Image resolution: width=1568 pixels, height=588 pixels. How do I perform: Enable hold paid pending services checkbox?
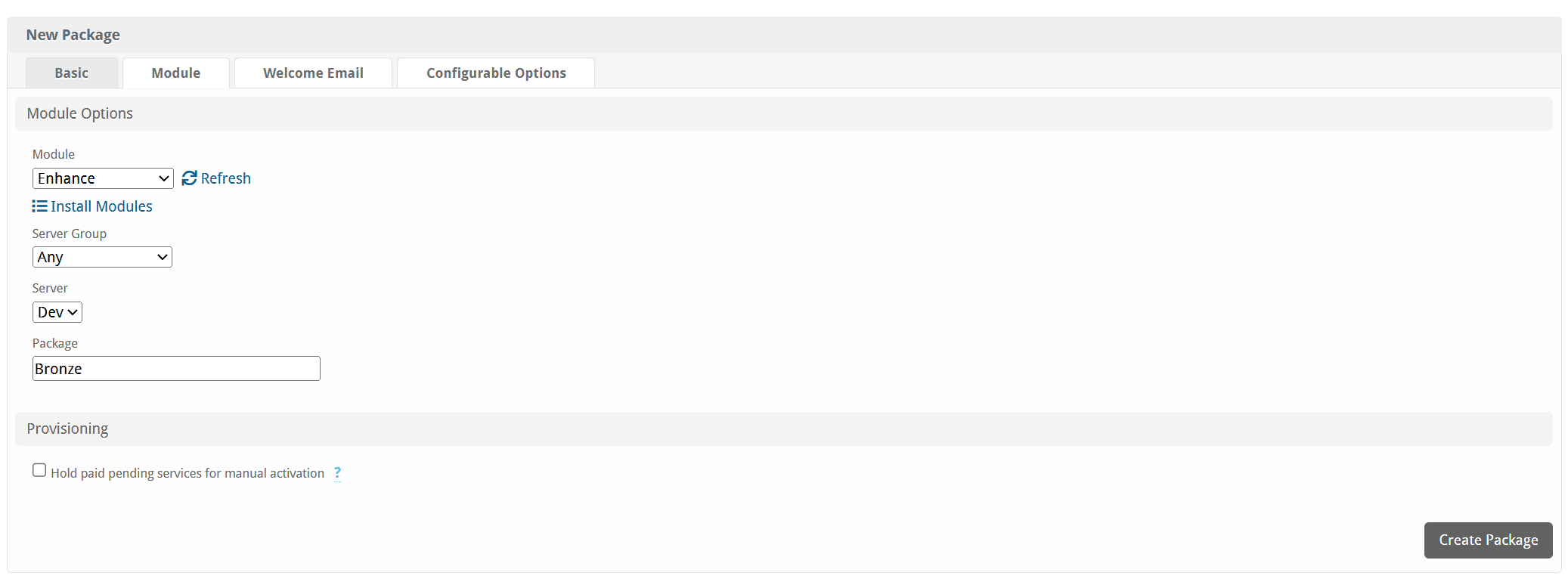(x=39, y=470)
